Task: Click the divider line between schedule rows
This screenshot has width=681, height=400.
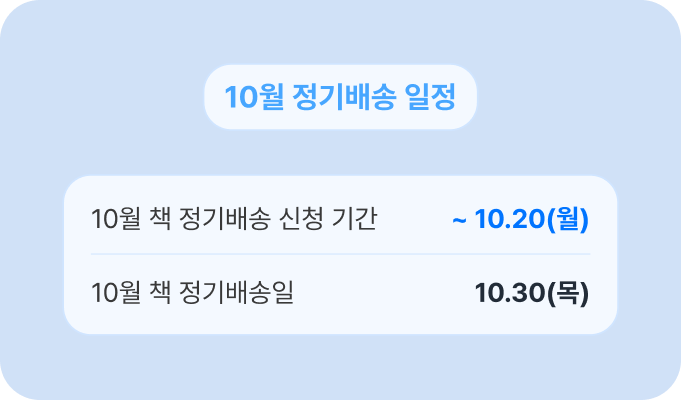Action: (340, 254)
